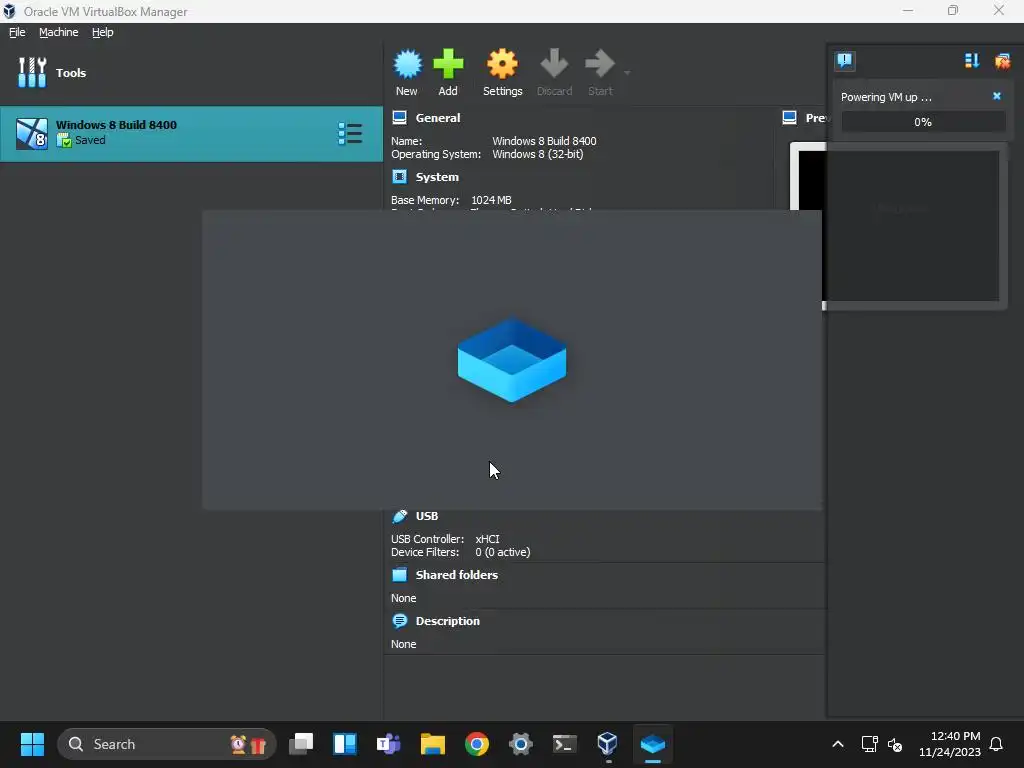Open the terminal app from taskbar
The image size is (1024, 768).
tap(564, 744)
